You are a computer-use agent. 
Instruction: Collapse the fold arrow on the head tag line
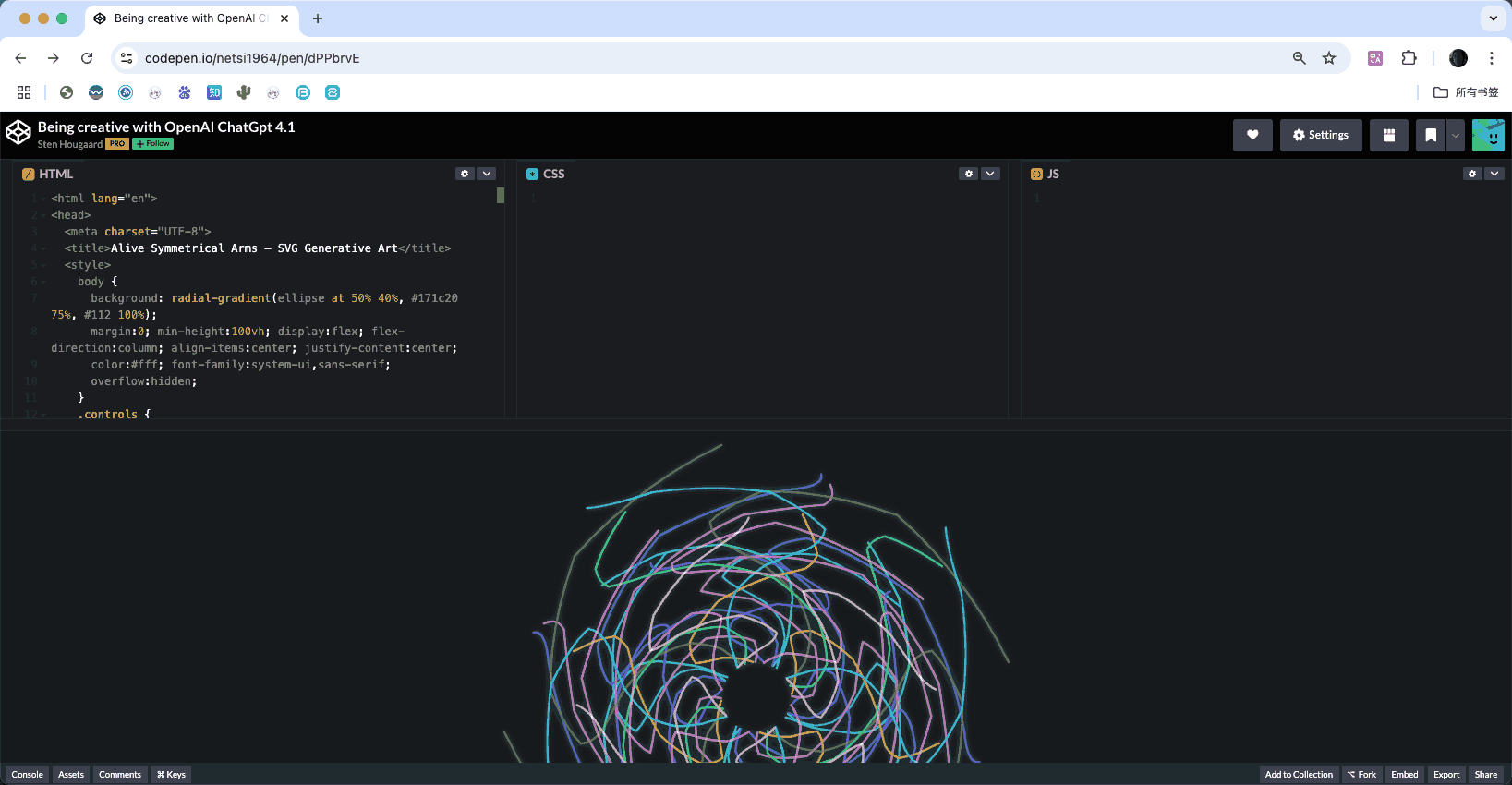coord(43,215)
